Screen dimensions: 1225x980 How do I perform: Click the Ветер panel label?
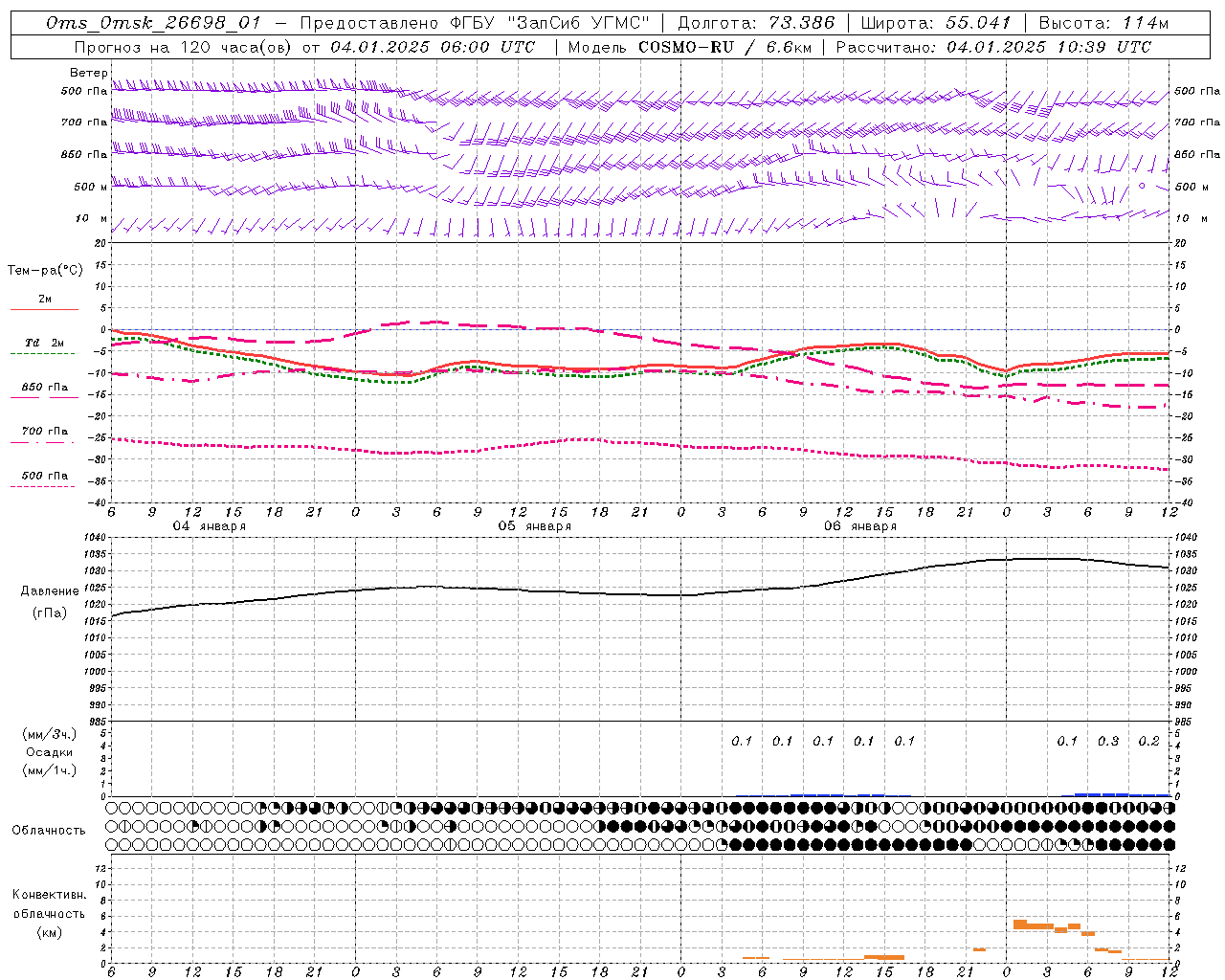88,73
